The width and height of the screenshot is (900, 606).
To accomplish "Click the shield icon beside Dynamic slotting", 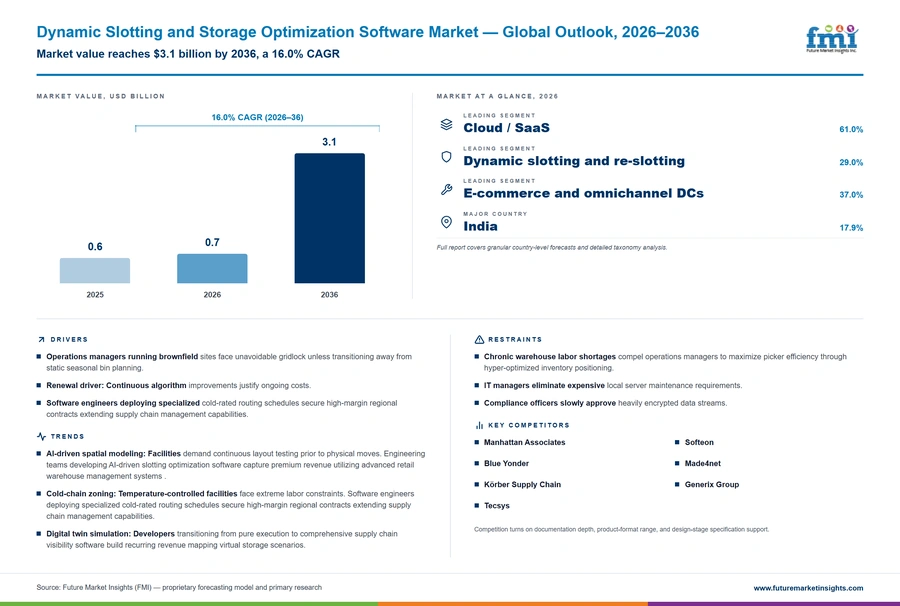I will (447, 157).
